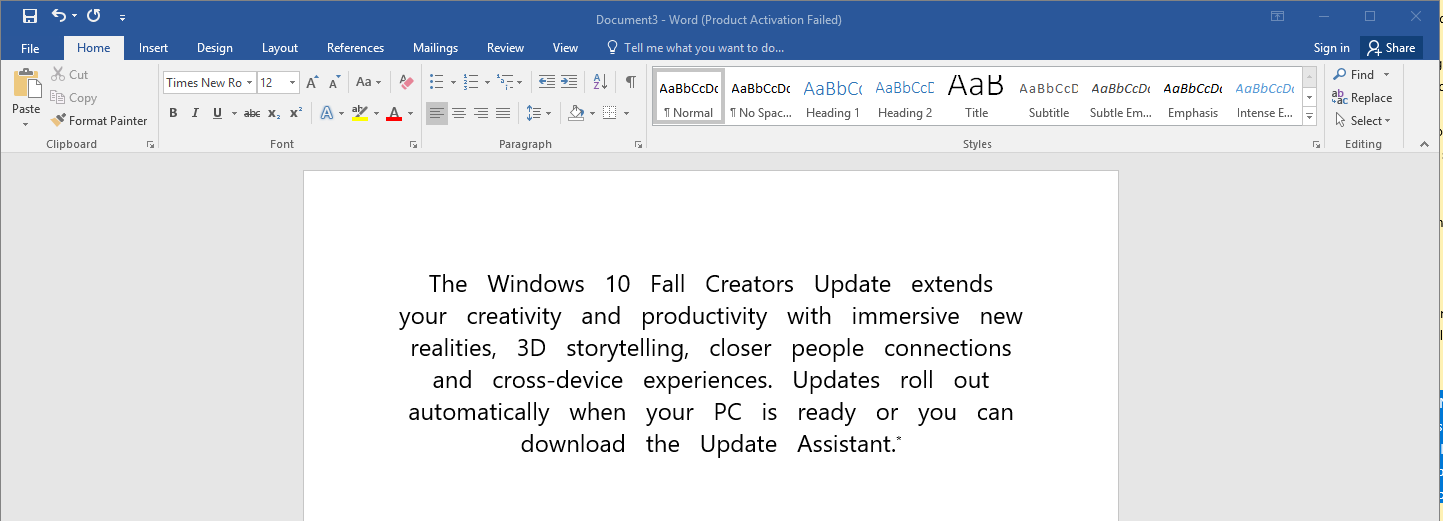Click Line and Paragraph Spacing icon
The height and width of the screenshot is (521, 1443).
[534, 114]
